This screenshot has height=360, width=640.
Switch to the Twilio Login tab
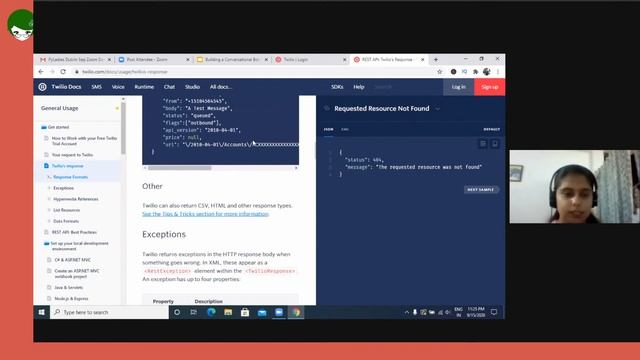[310, 60]
